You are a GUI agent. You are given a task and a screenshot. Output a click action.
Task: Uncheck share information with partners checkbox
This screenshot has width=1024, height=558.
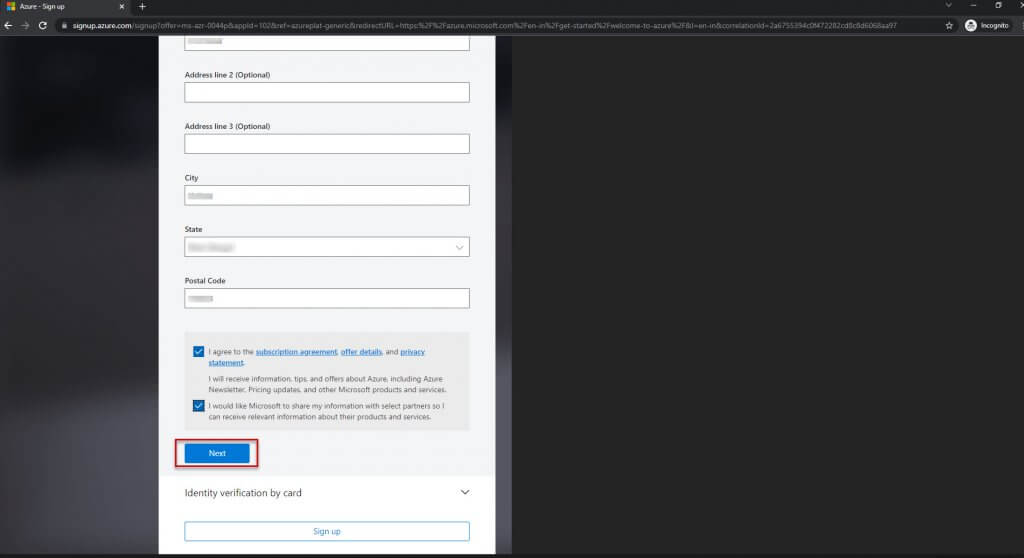[x=199, y=406]
